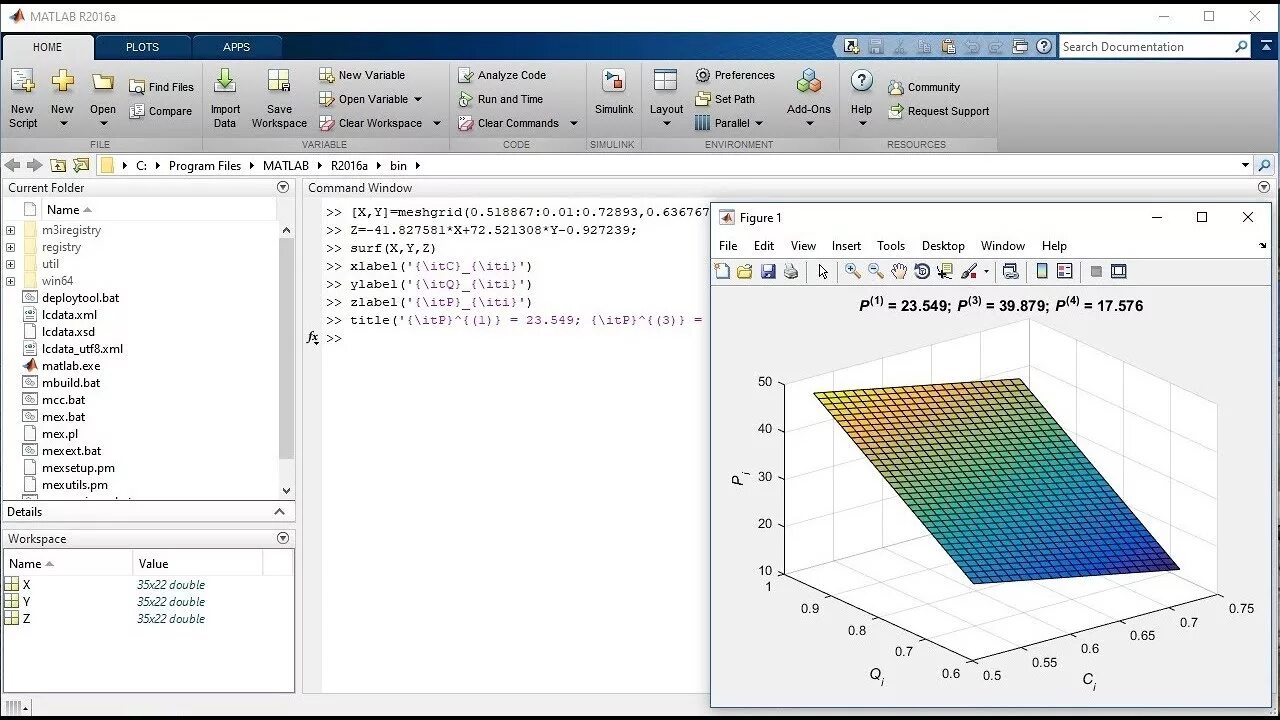Open the Desktop menu in Figure 1
Screen dimensions: 1280x720
click(x=943, y=246)
